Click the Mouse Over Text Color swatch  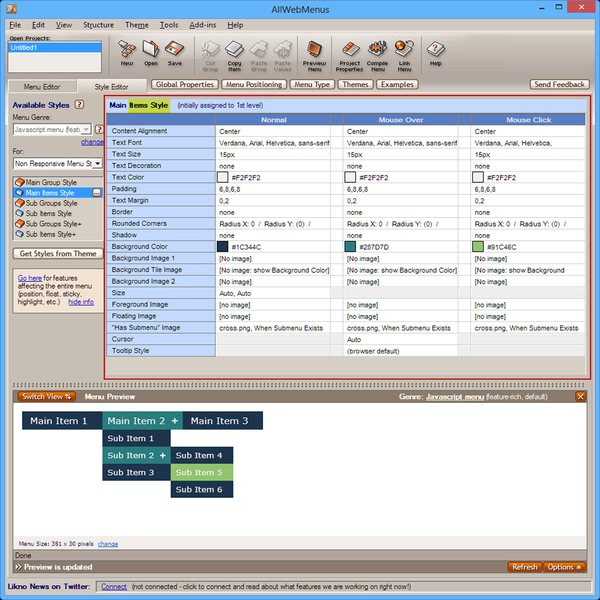(x=350, y=177)
